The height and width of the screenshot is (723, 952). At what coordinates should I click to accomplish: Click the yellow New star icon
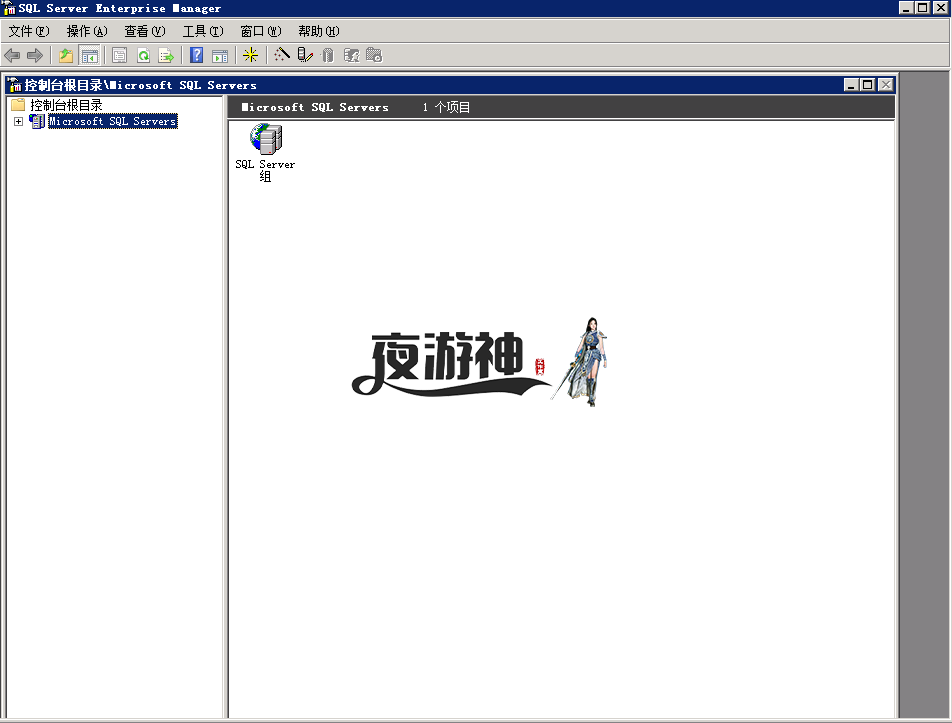(x=250, y=55)
